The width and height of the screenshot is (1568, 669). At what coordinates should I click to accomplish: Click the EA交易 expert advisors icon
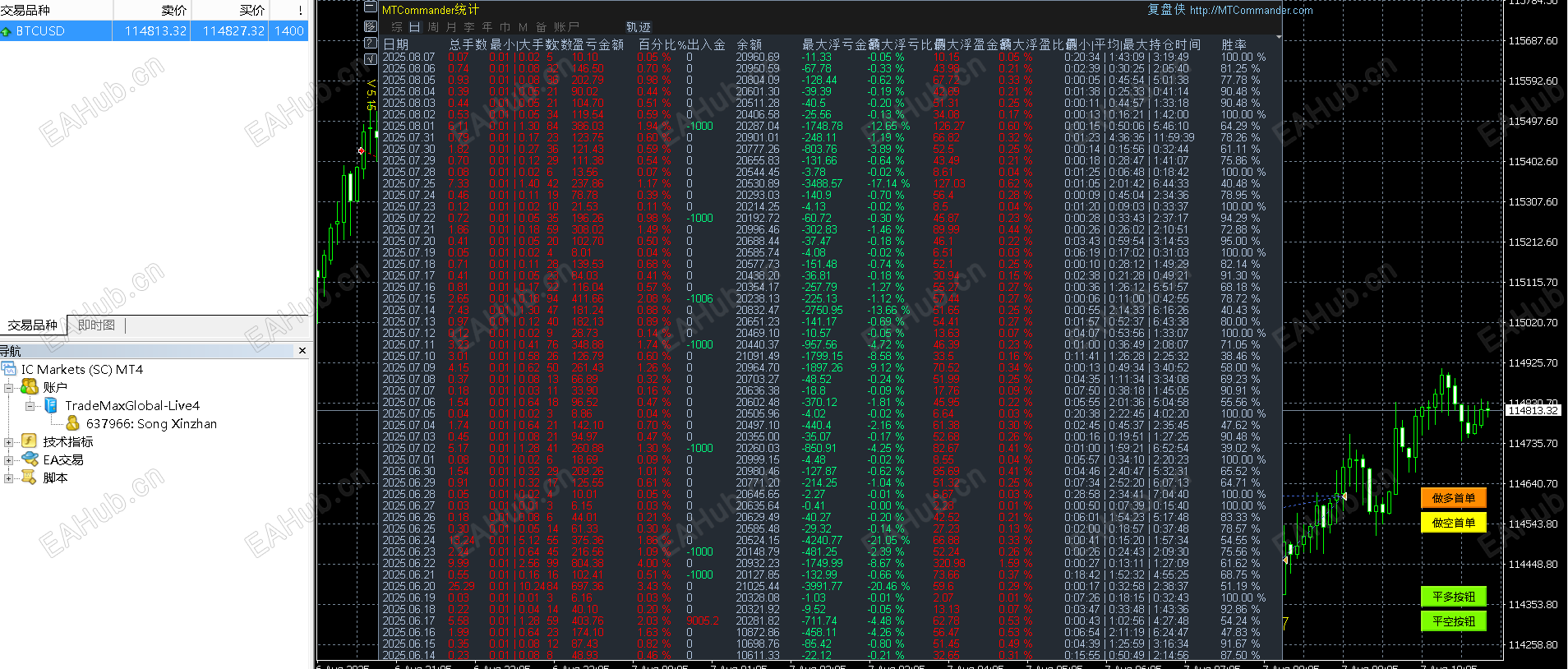[30, 459]
